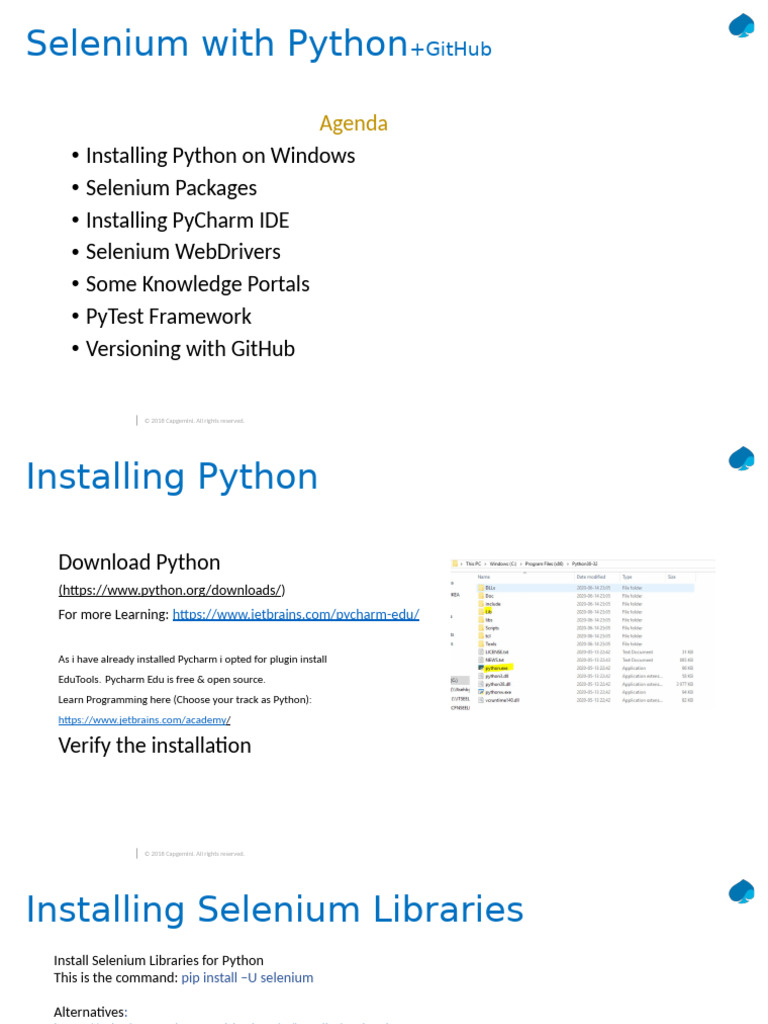Image resolution: width=768 pixels, height=1024 pixels.
Task: Click the 'Alternatives:' label
Action: [90, 1012]
